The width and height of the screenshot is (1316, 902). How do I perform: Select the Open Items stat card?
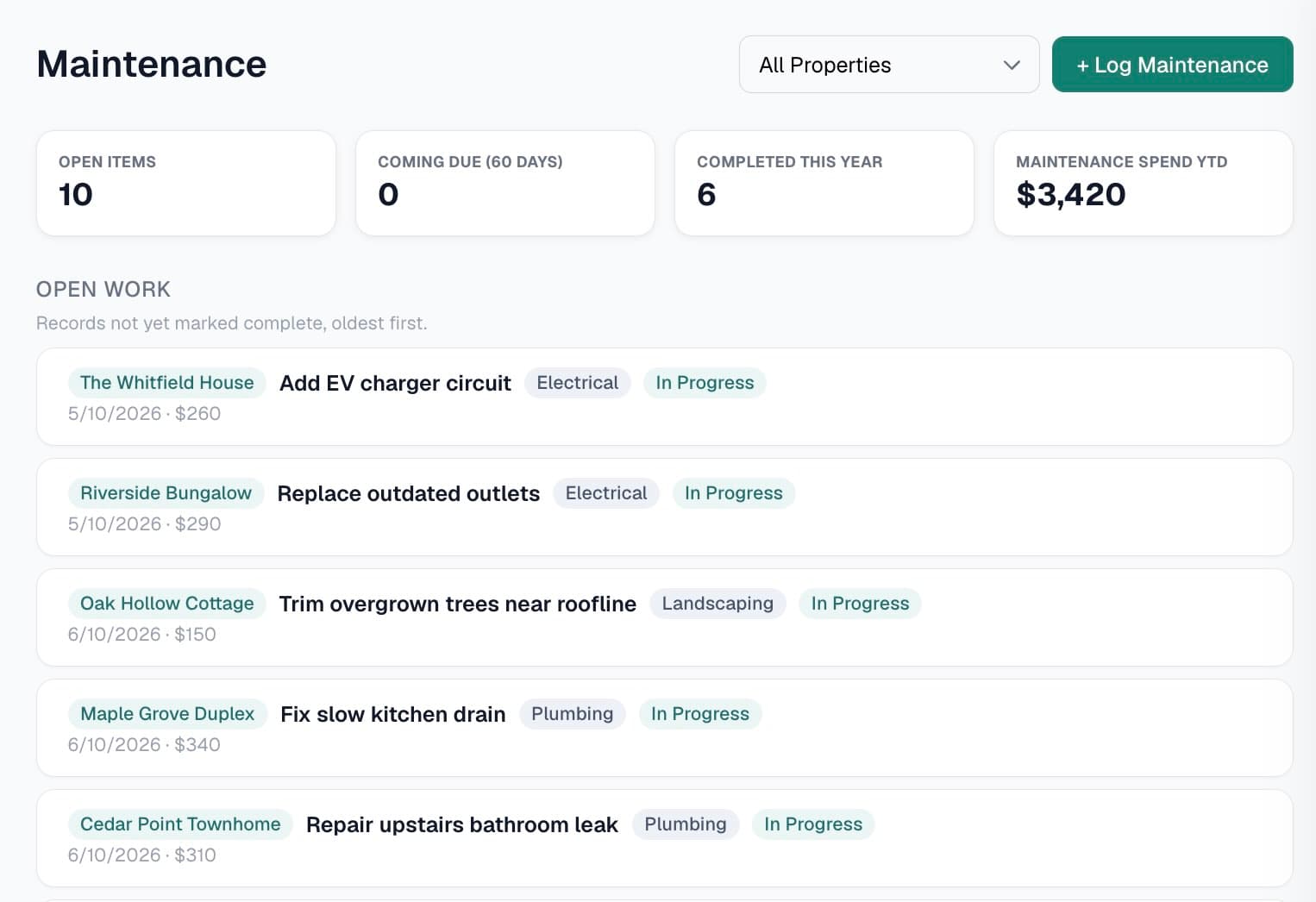[186, 183]
